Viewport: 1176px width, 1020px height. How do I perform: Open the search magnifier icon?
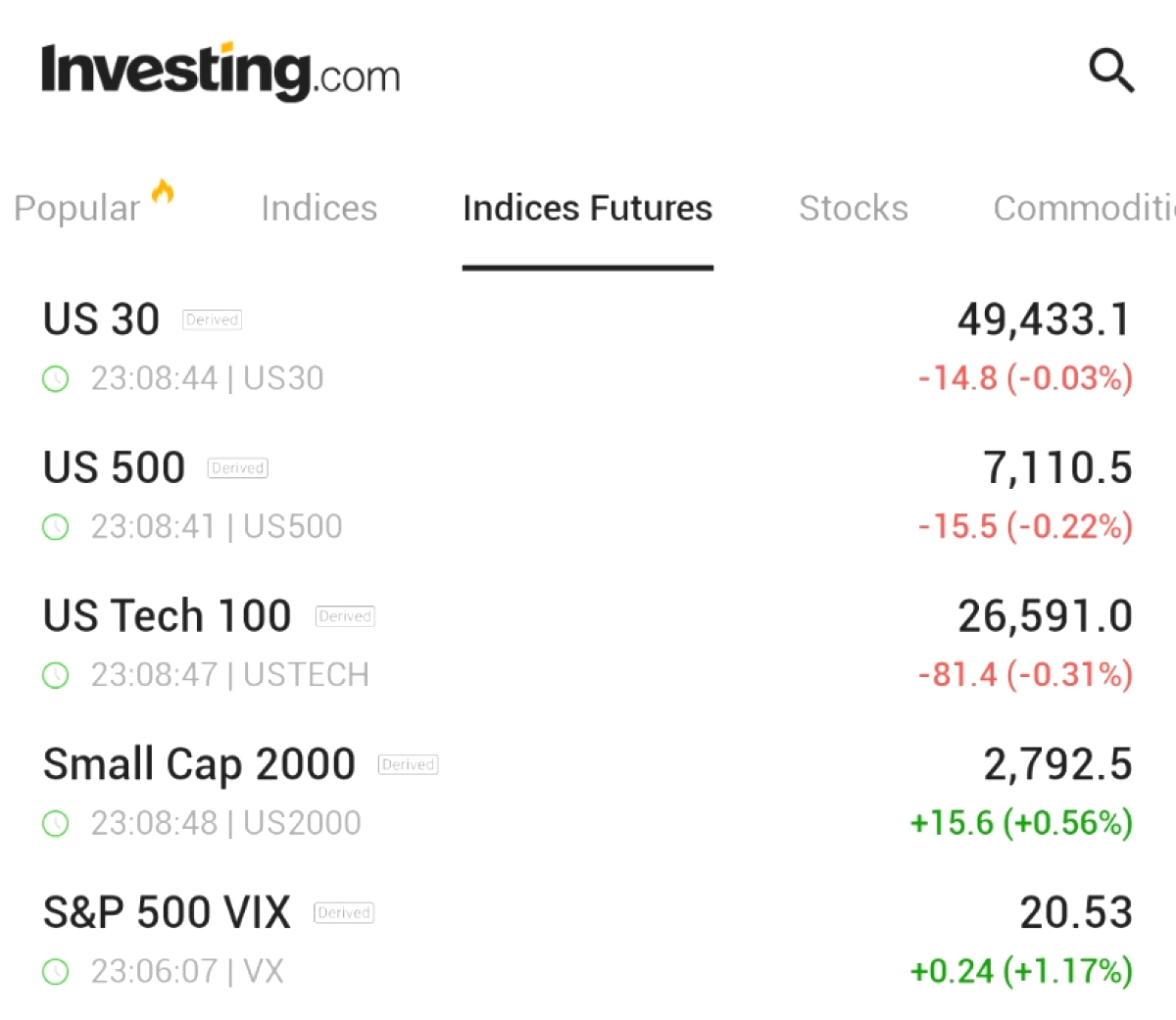[1111, 71]
